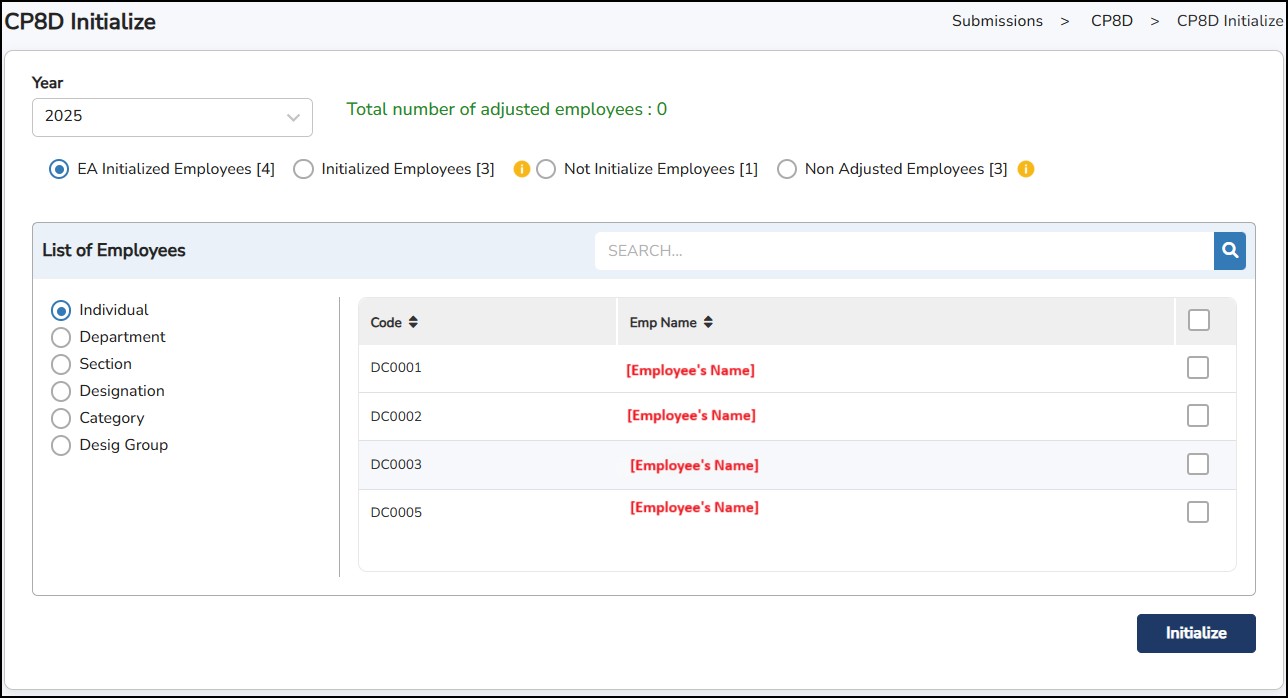Tick the select-all header checkbox
The height and width of the screenshot is (698, 1288).
(x=1198, y=320)
